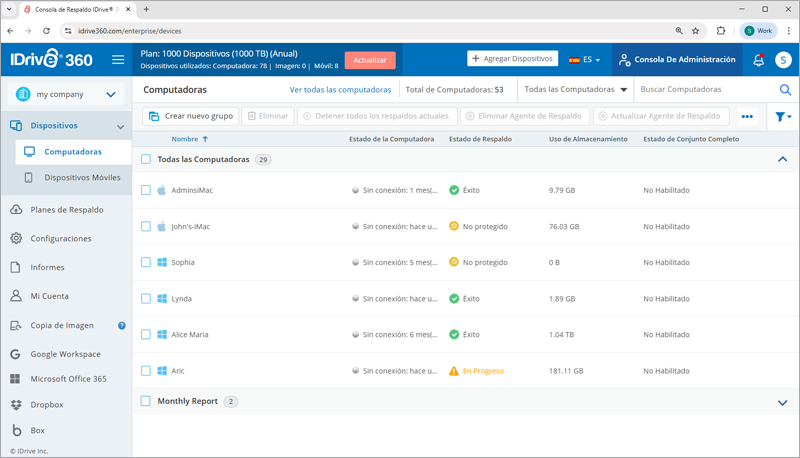Check the box next to Alice Maria
Image resolution: width=800 pixels, height=458 pixels.
tap(146, 334)
